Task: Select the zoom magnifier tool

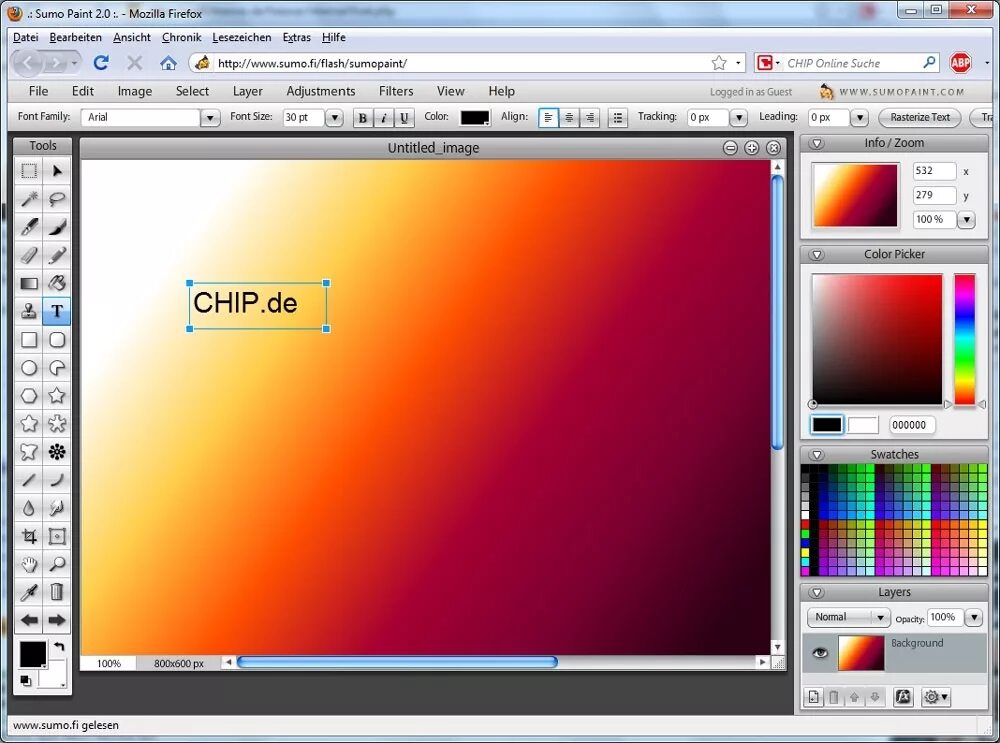Action: [57, 564]
